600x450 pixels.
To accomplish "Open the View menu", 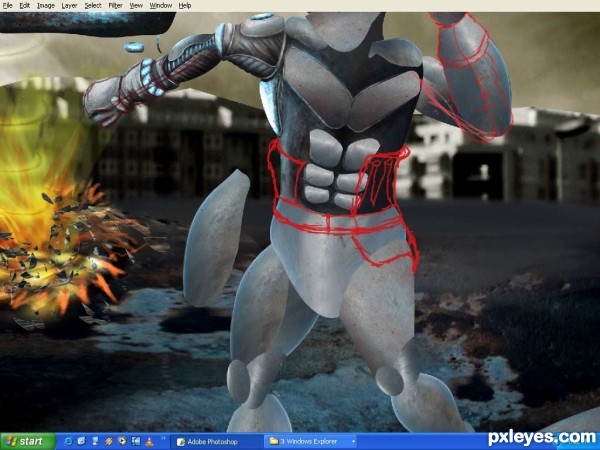I will (136, 6).
